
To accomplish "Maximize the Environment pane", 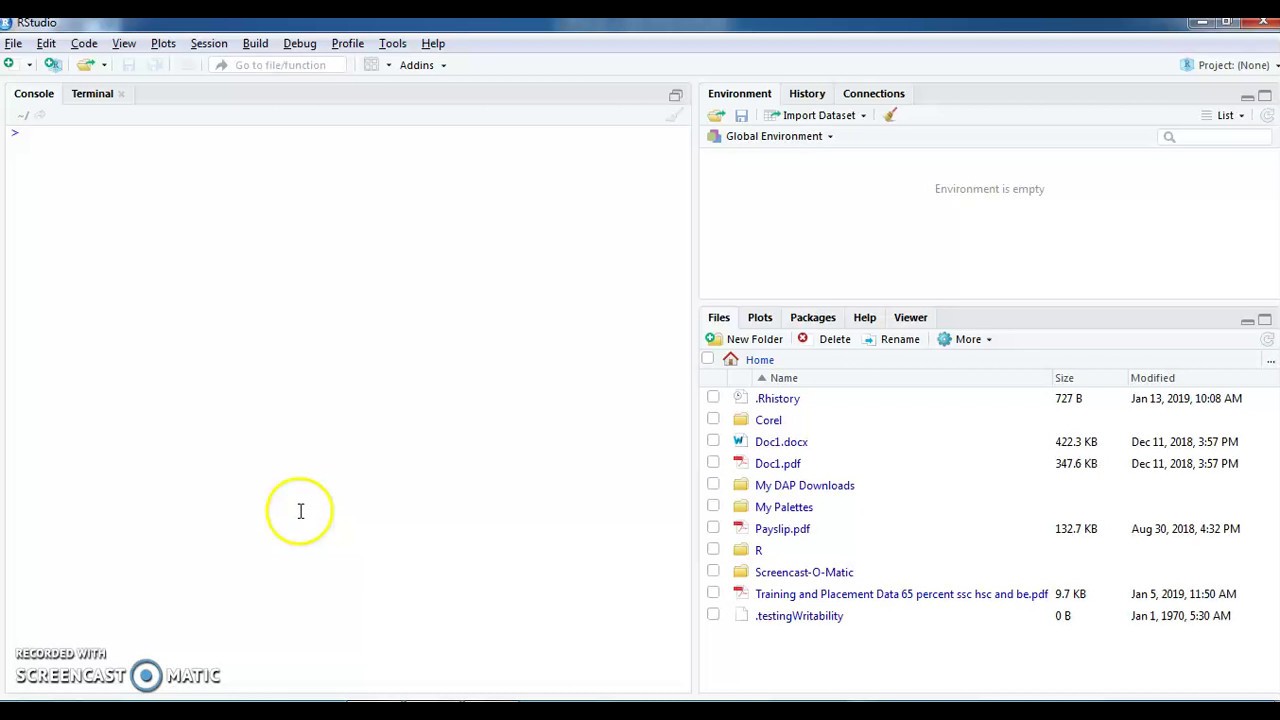I will point(1265,96).
